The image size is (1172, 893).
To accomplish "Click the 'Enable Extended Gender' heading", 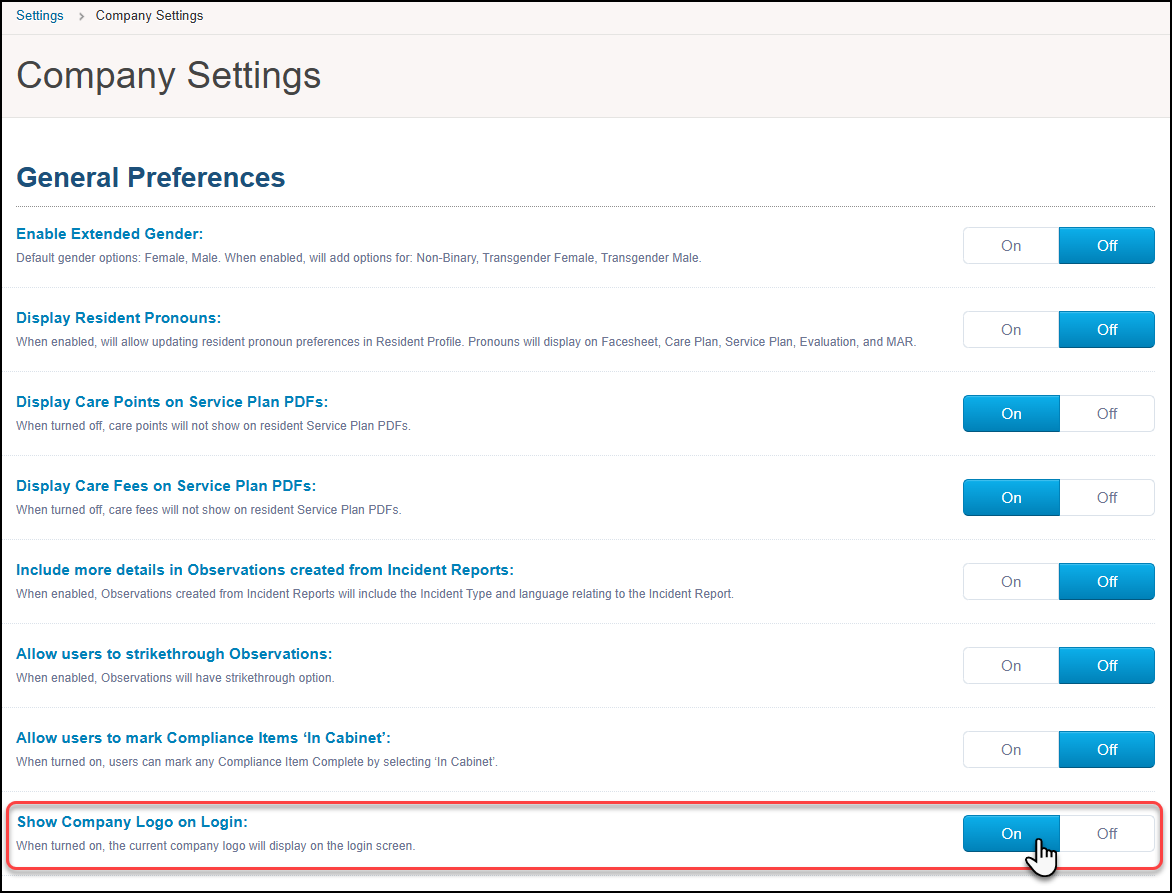I will (110, 233).
